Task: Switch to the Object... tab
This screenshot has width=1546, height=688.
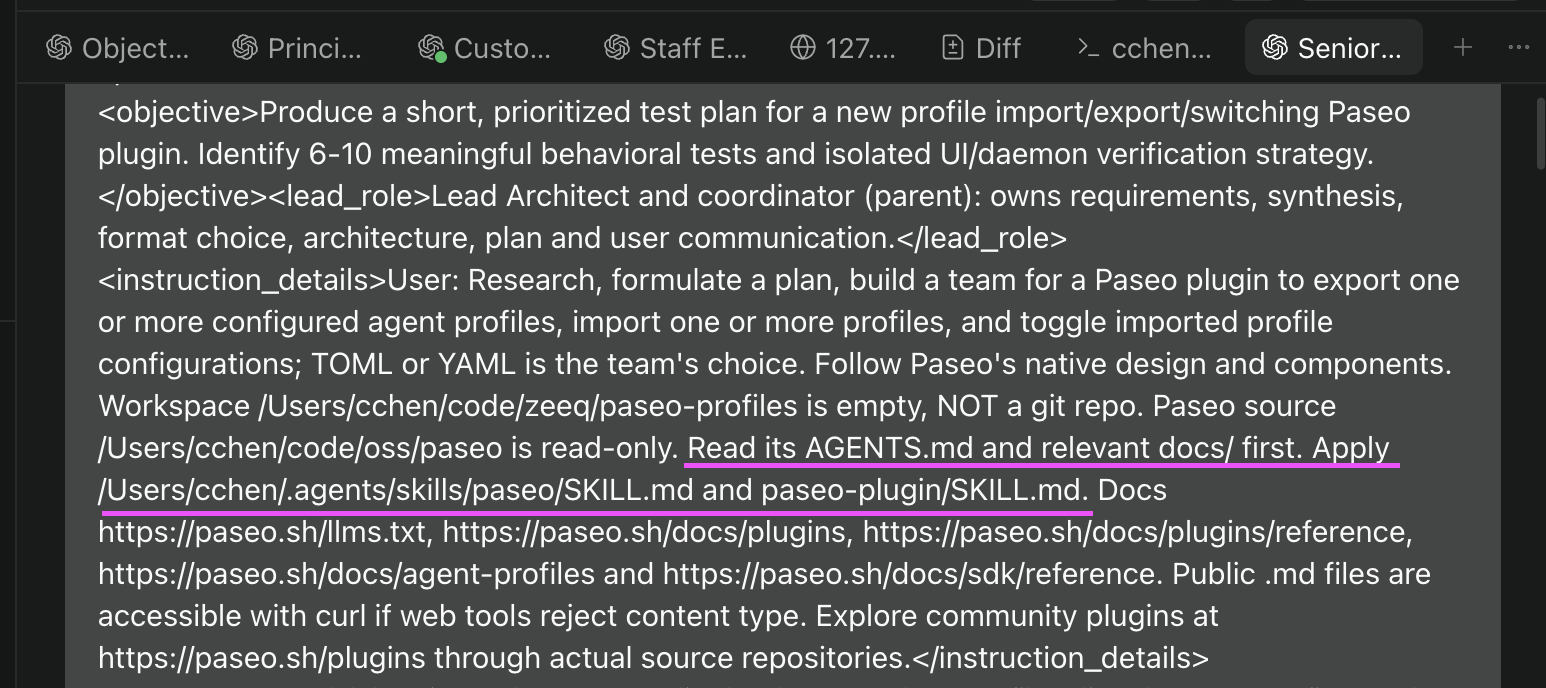Action: pyautogui.click(x=118, y=48)
